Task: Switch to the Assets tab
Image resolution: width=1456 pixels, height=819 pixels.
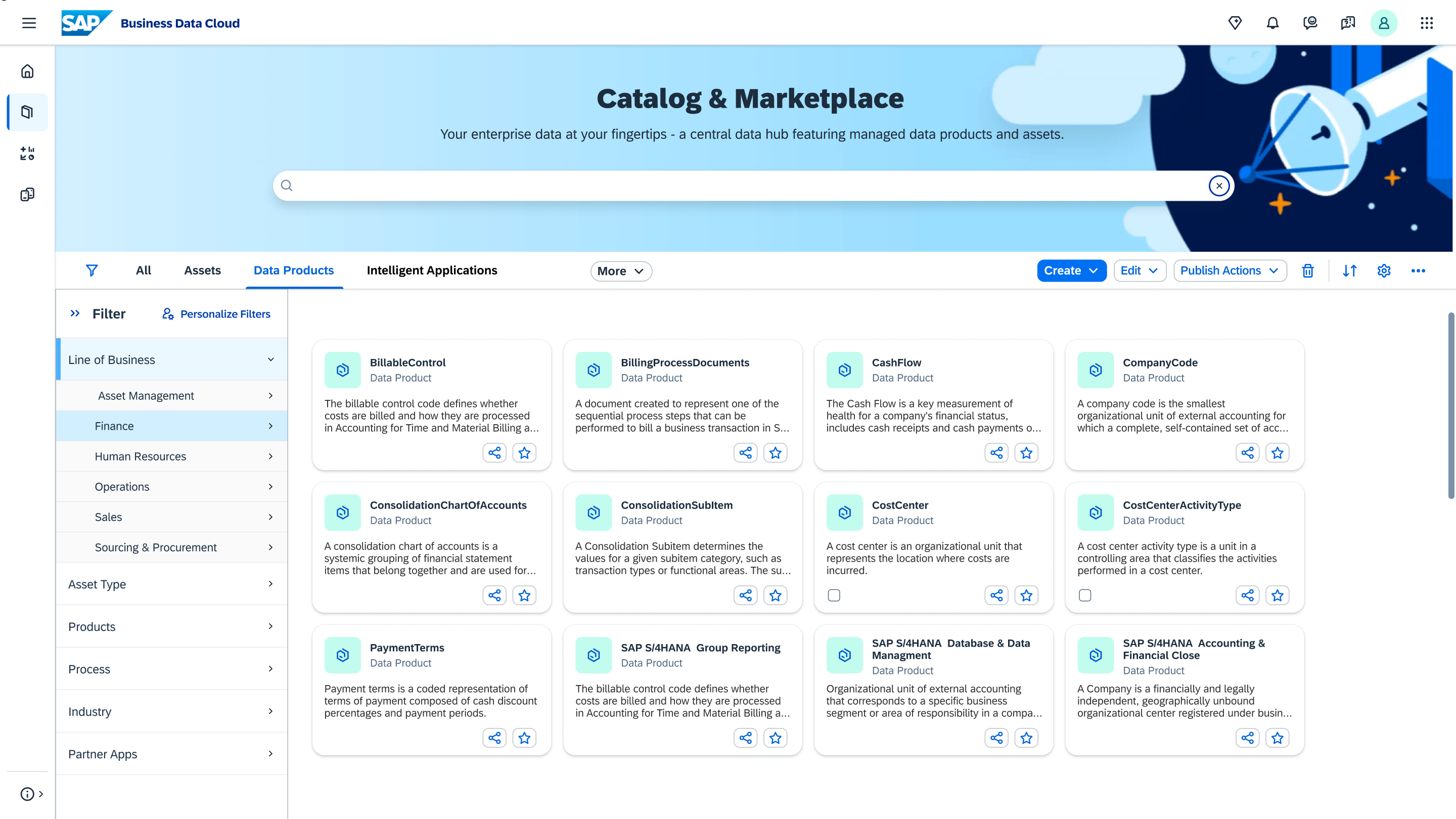Action: tap(202, 271)
